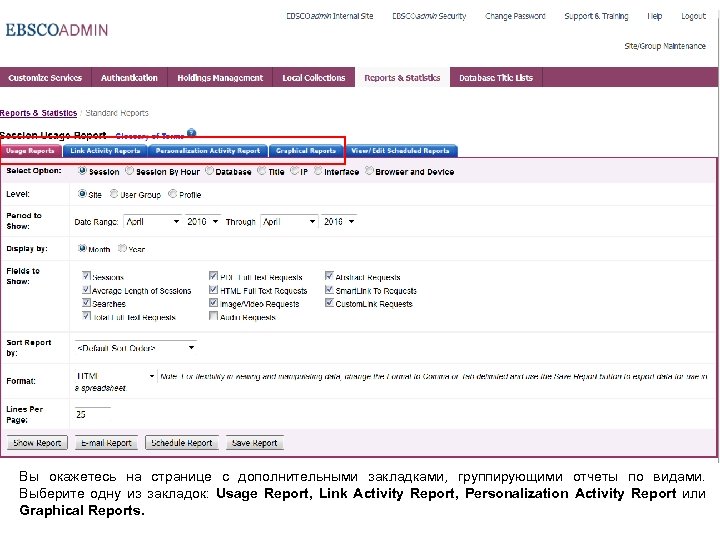Open the Glossary of Terms help icon
The image size is (720, 540).
click(x=191, y=133)
